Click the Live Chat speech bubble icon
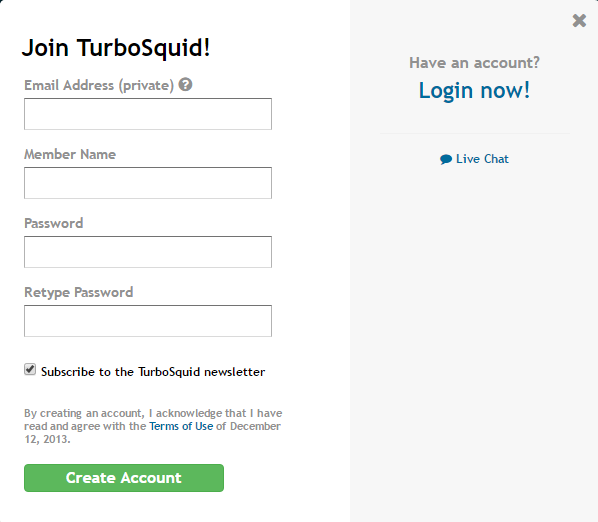Image resolution: width=598 pixels, height=522 pixels. point(445,159)
